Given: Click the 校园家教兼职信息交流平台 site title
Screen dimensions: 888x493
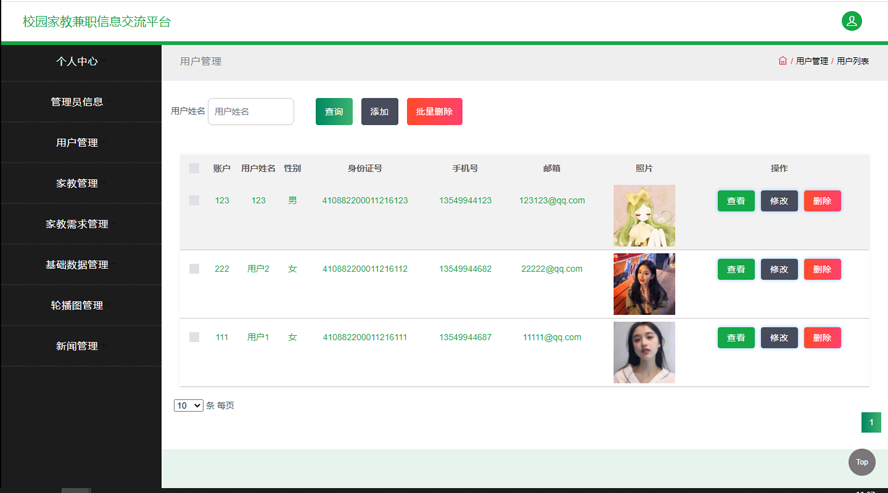Looking at the screenshot, I should click(97, 22).
